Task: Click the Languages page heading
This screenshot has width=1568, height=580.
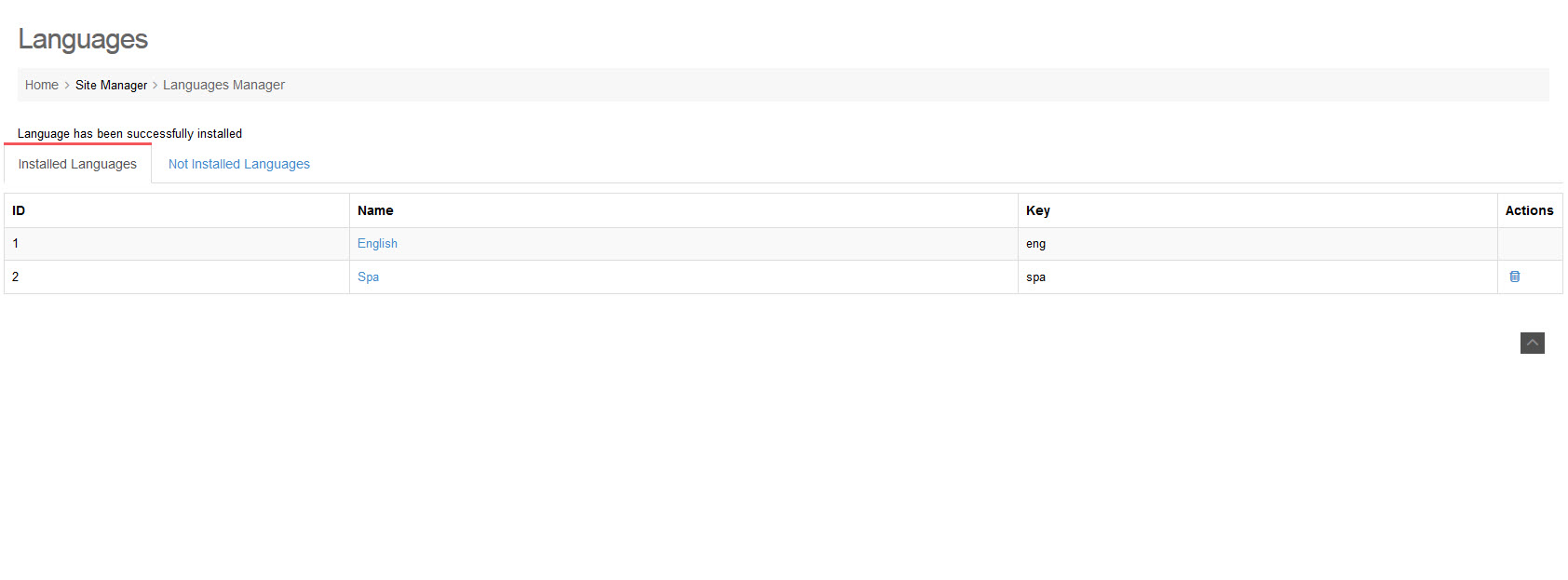Action: [83, 39]
